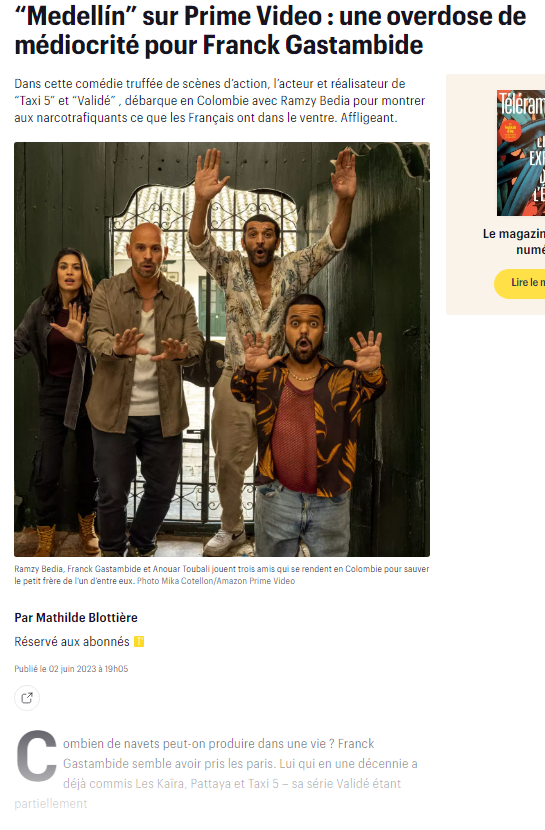This screenshot has width=545, height=830.
Task: Open author Mathilde Blottière's page
Action: 76,618
